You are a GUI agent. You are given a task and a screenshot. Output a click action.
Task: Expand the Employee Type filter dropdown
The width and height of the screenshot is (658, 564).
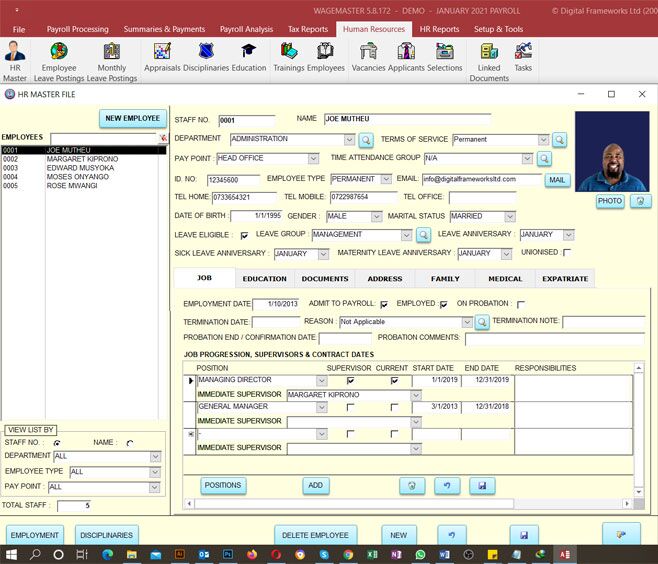pyautogui.click(x=155, y=472)
